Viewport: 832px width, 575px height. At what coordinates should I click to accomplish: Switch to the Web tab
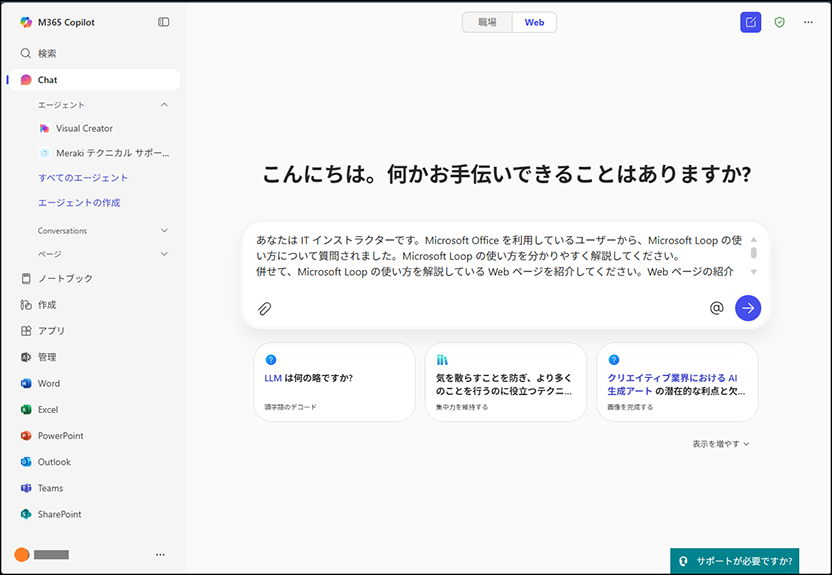coord(534,22)
